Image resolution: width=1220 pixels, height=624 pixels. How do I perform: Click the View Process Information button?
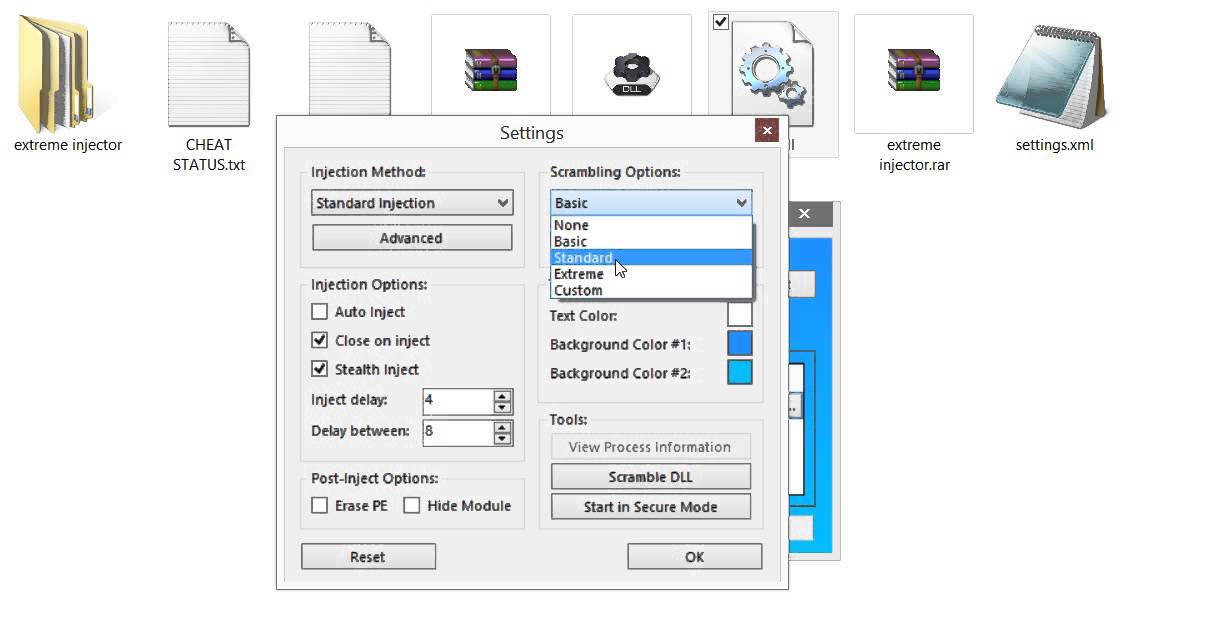tap(651, 447)
